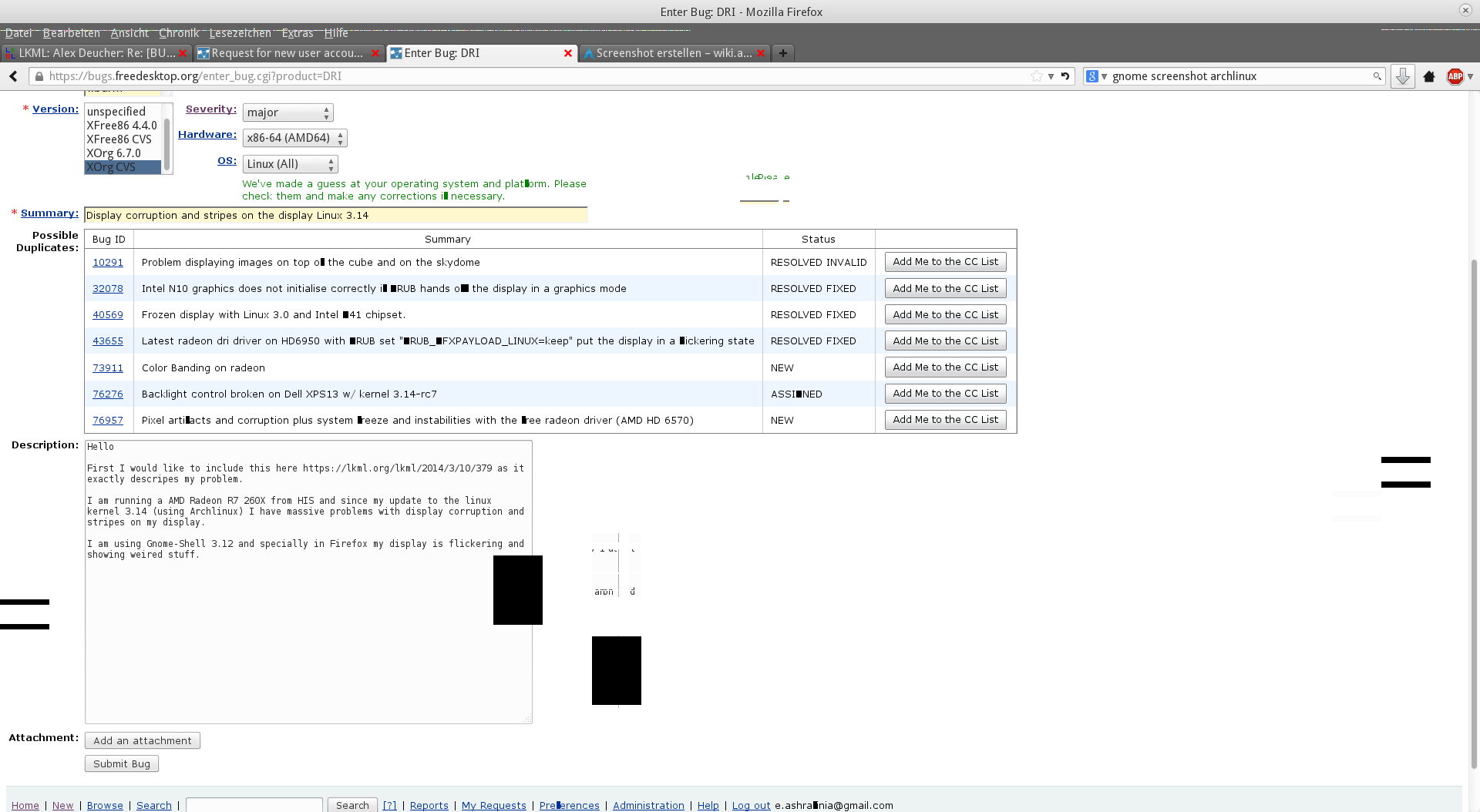Go to the Home page icon

pyautogui.click(x=1429, y=76)
